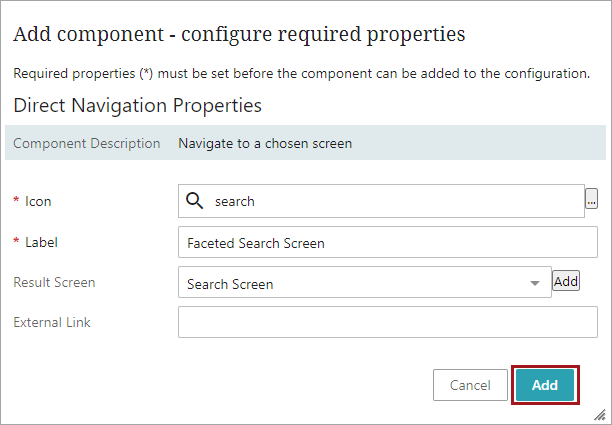Click the red asterisk beside Icon
612x425 pixels.
16,202
